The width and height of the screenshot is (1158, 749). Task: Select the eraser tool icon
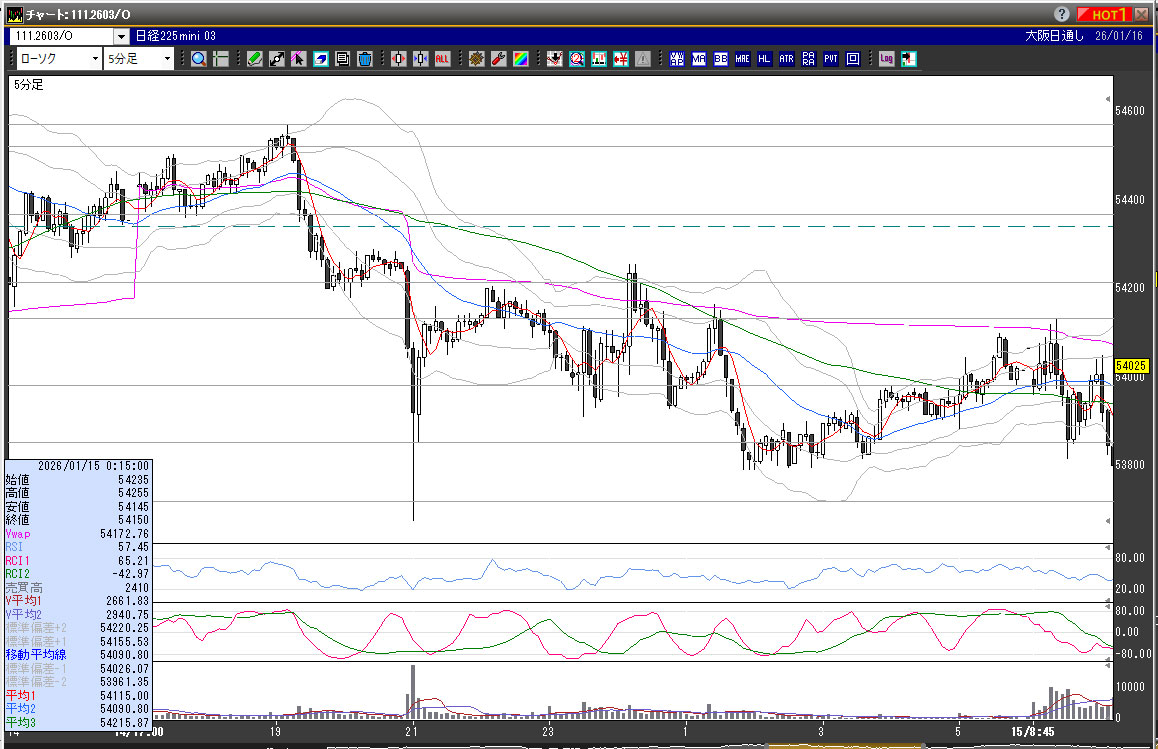pyautogui.click(x=320, y=59)
